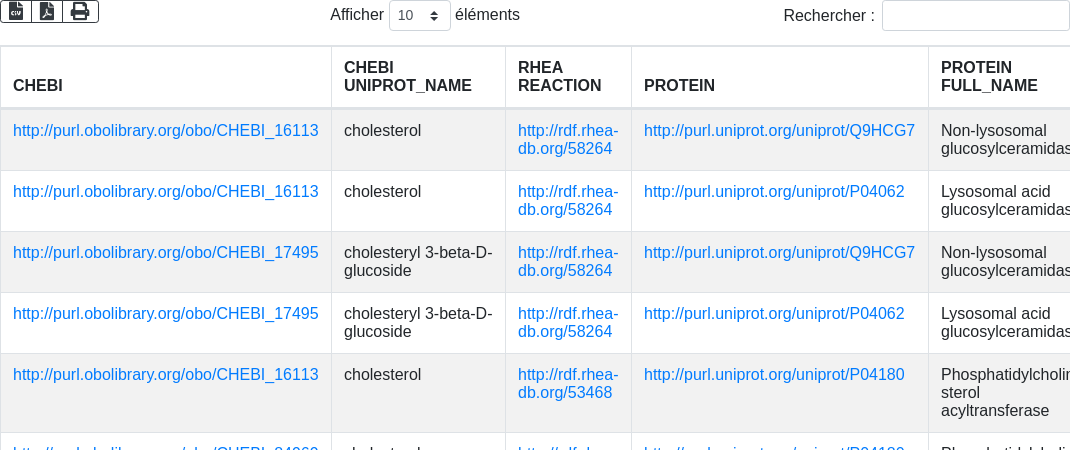Open CHEBI_16113 link in first row

pyautogui.click(x=166, y=130)
